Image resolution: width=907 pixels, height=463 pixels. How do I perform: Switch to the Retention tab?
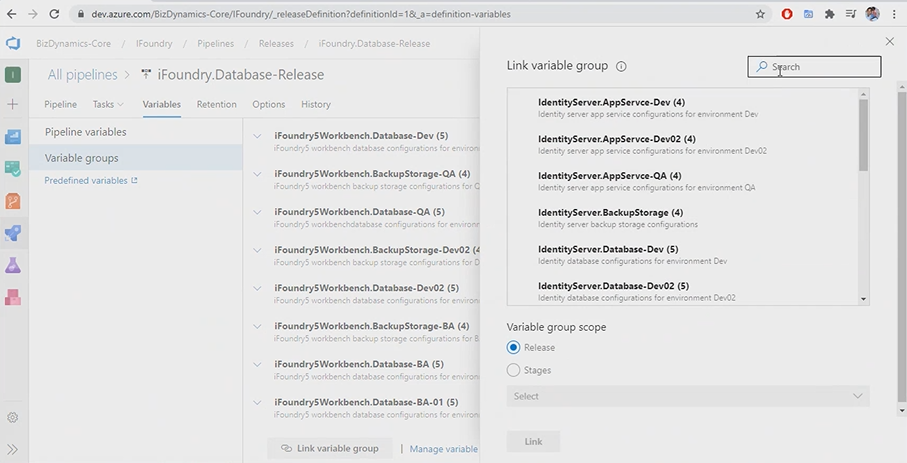click(216, 104)
